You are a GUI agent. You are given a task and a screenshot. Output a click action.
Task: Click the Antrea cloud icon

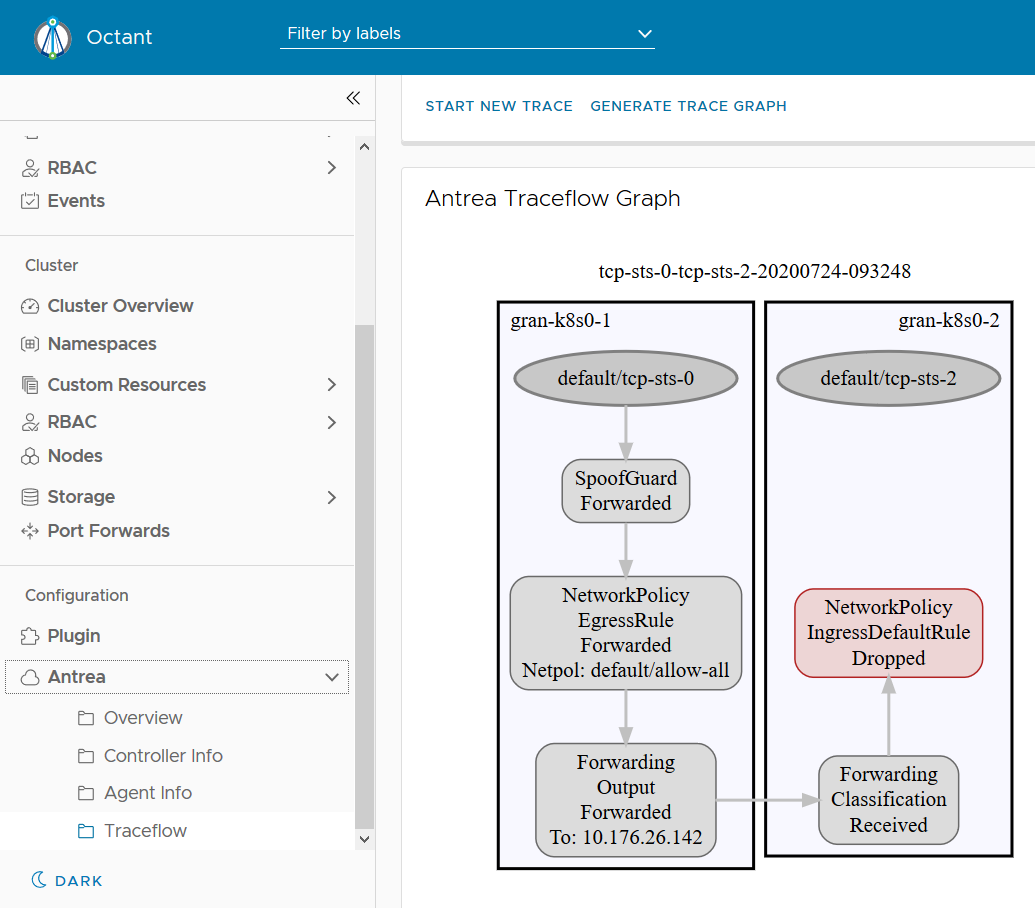coord(30,677)
